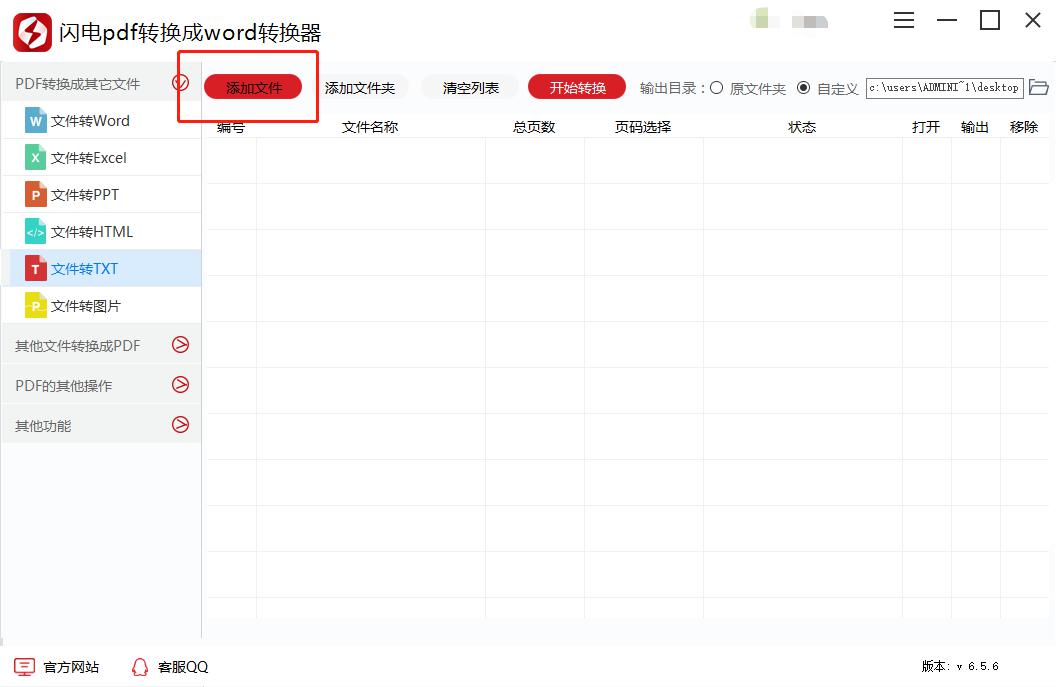Select the 自定义 output radio button
This screenshot has height=687, width=1056.
pos(805,87)
